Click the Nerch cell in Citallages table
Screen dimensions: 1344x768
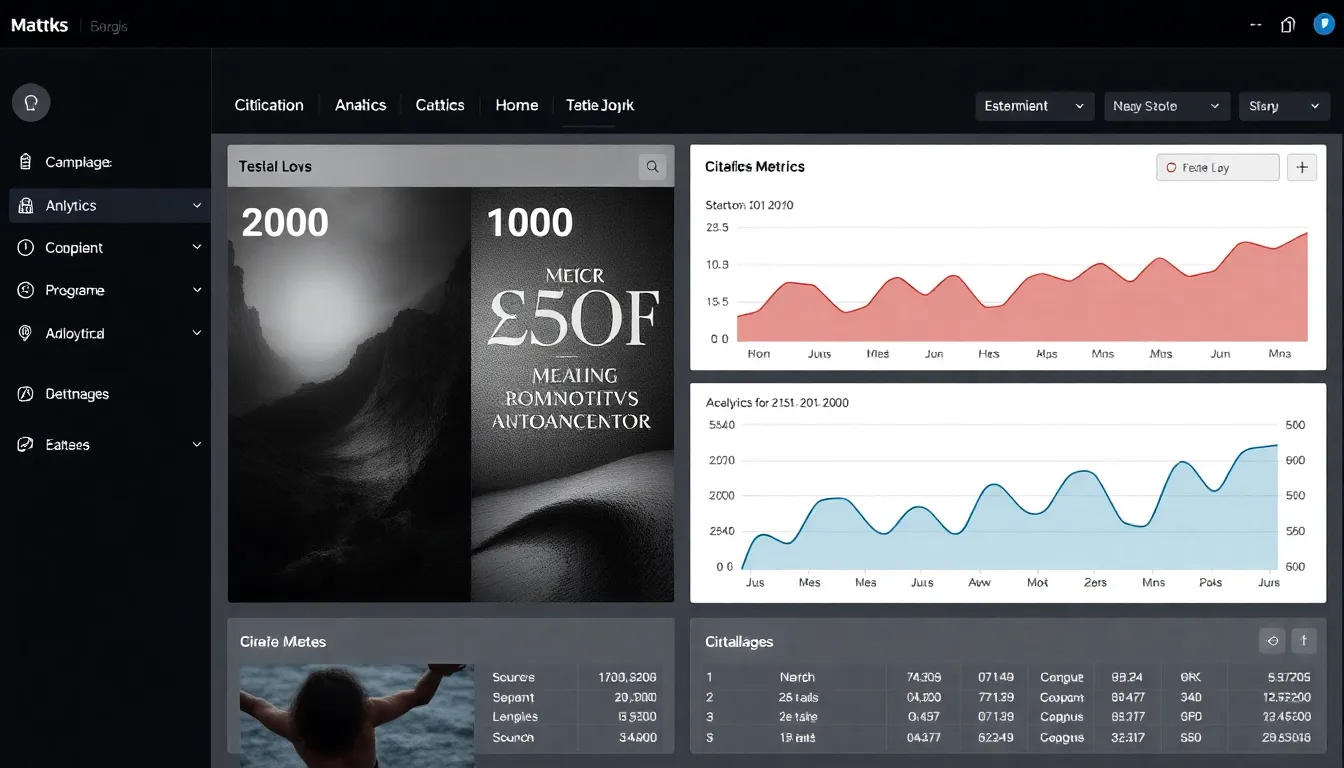pos(797,677)
